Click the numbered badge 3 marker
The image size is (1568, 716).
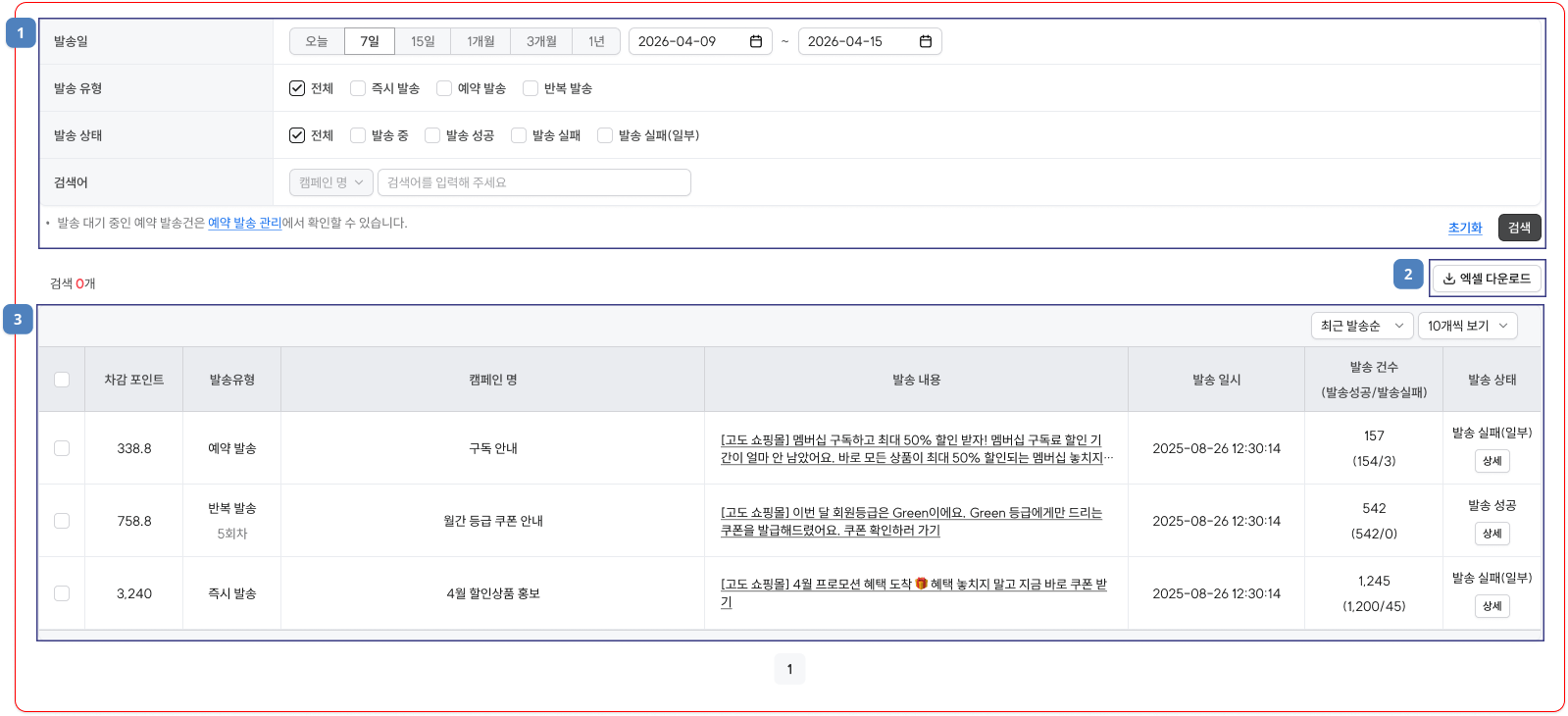(x=18, y=320)
